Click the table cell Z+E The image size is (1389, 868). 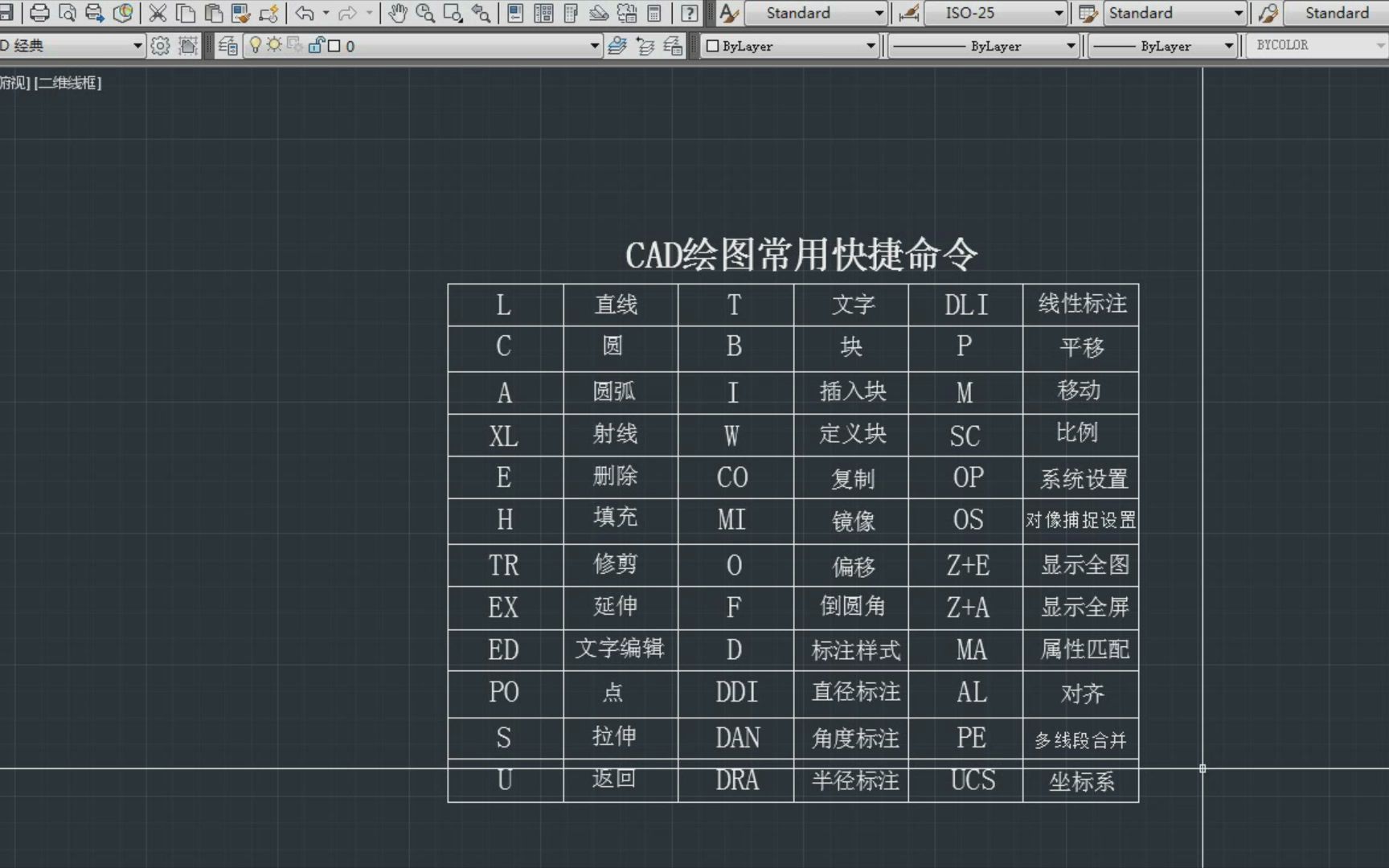click(968, 565)
